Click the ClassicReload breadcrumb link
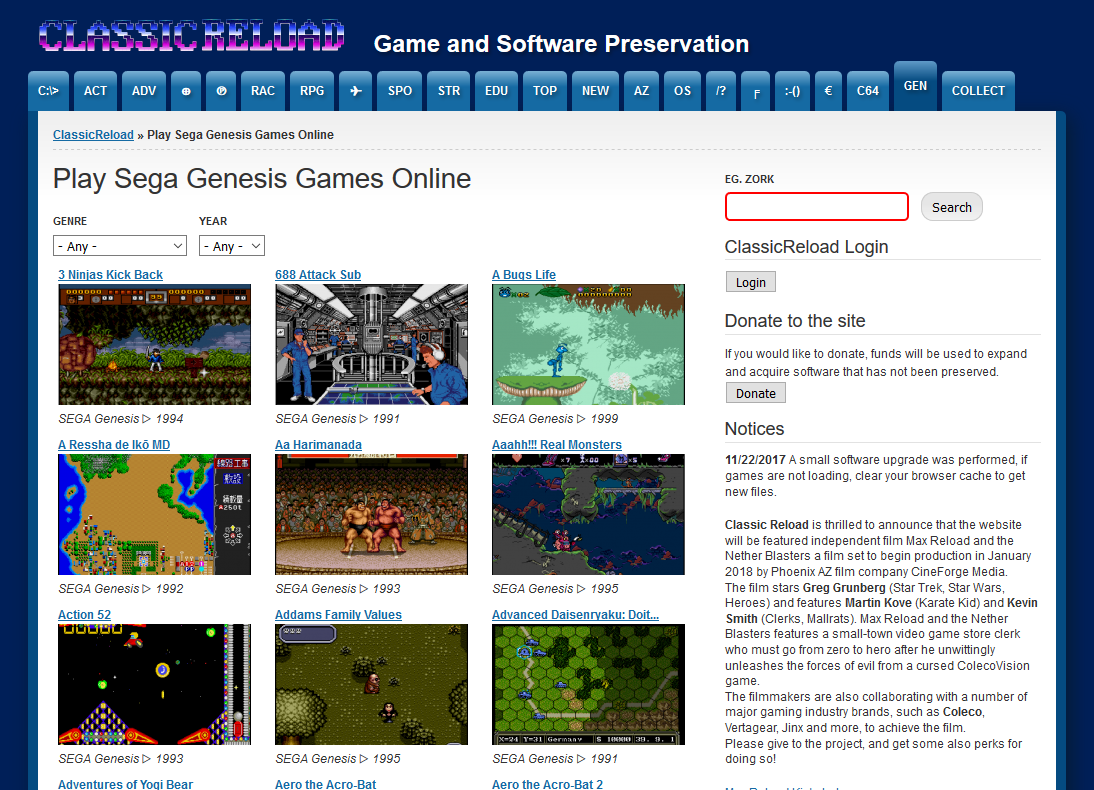This screenshot has width=1094, height=790. point(92,134)
